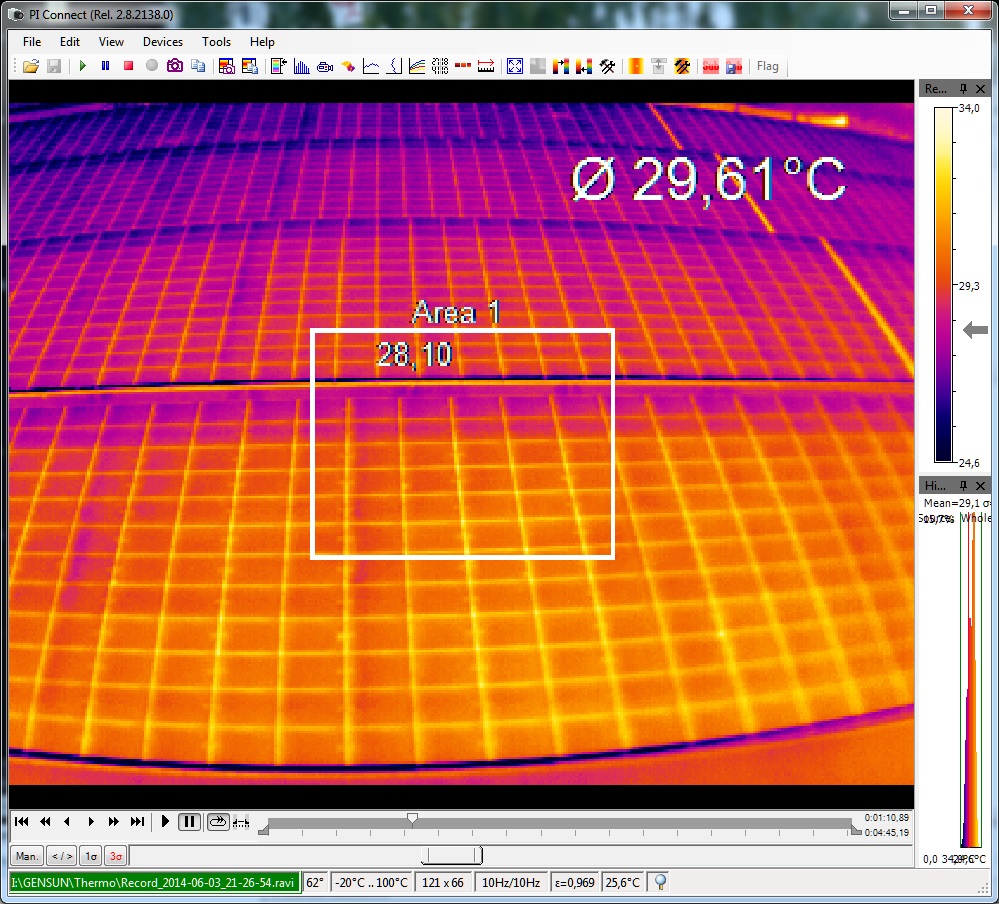This screenshot has height=904, width=999.
Task: Click the red Stop toolbar icon
Action: point(128,66)
